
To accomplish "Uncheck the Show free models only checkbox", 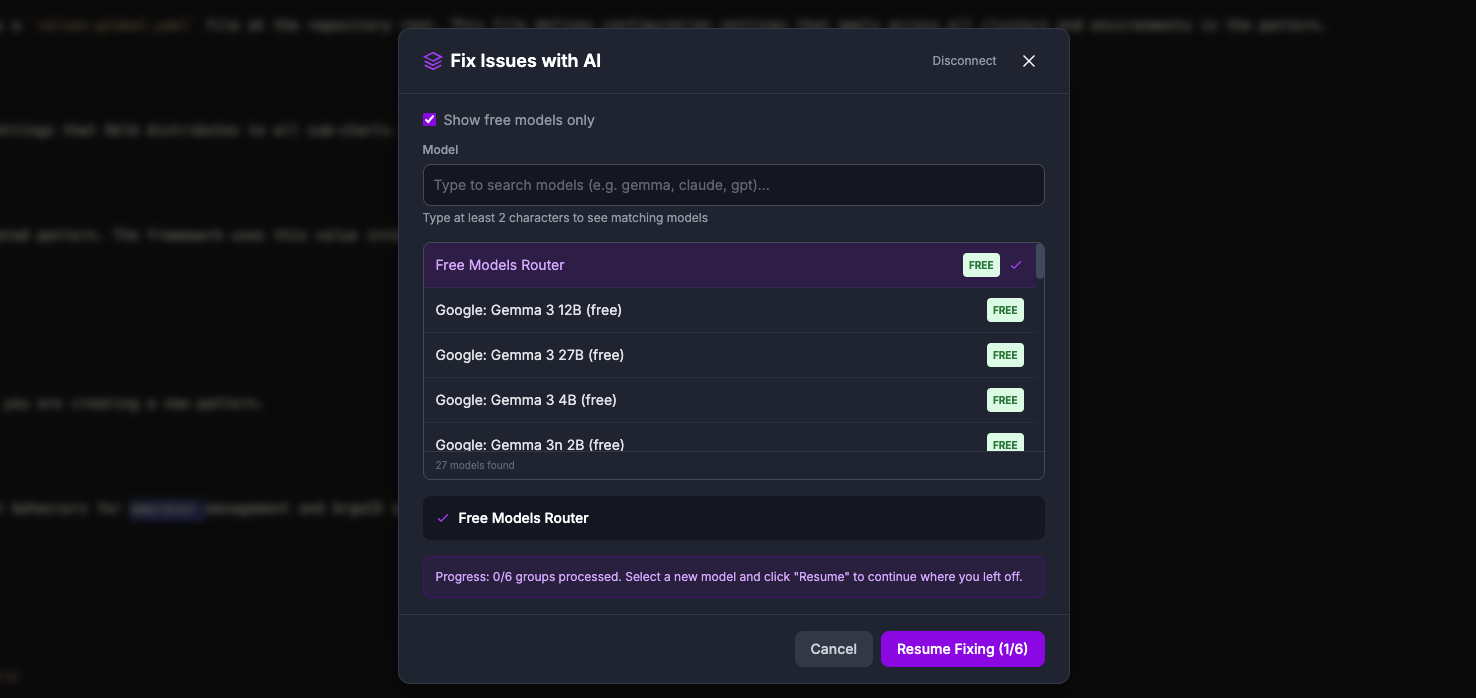I will 429,119.
